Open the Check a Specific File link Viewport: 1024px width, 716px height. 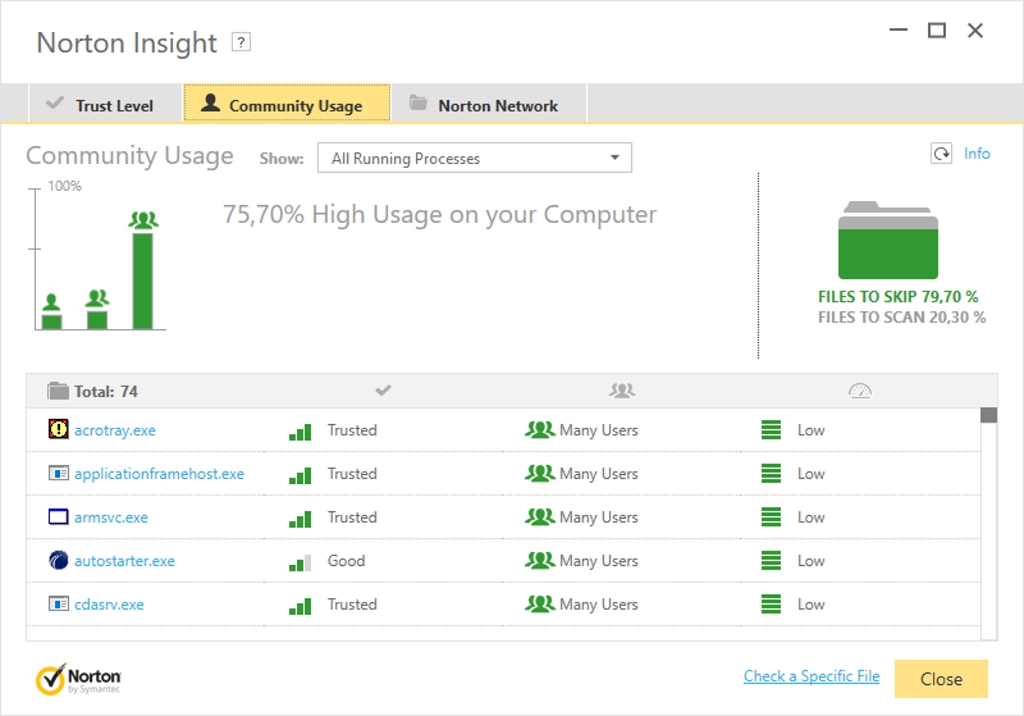811,677
